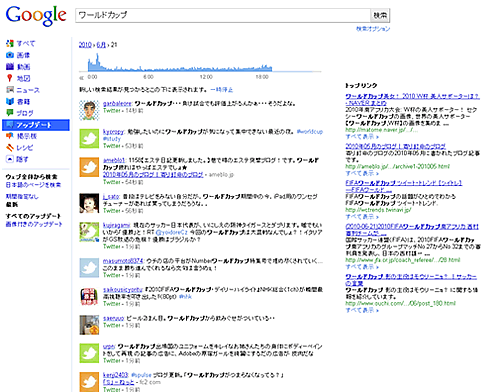Click the 2010 year breadcrumb link
The image size is (500, 392).
85,45
